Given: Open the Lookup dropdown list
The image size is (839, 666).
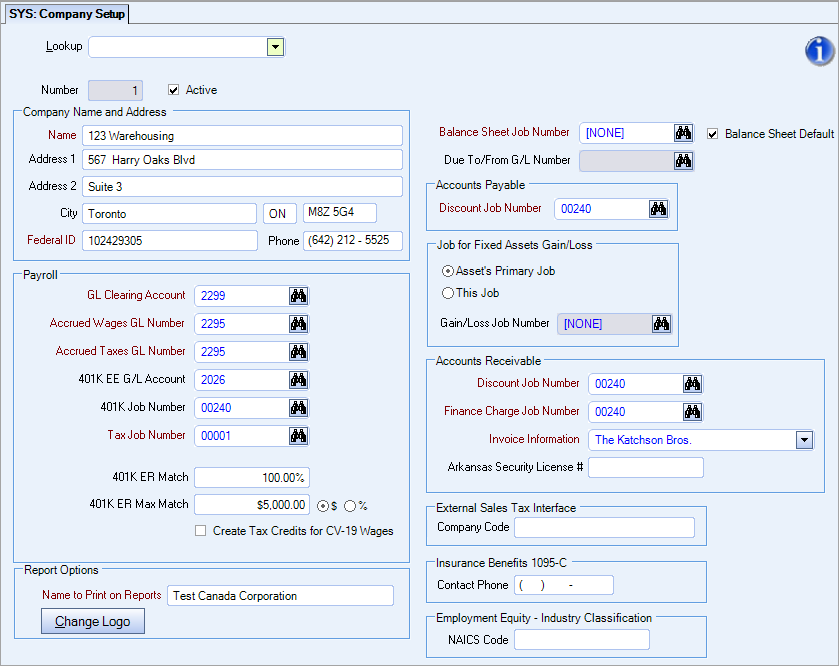Looking at the screenshot, I should [275, 46].
